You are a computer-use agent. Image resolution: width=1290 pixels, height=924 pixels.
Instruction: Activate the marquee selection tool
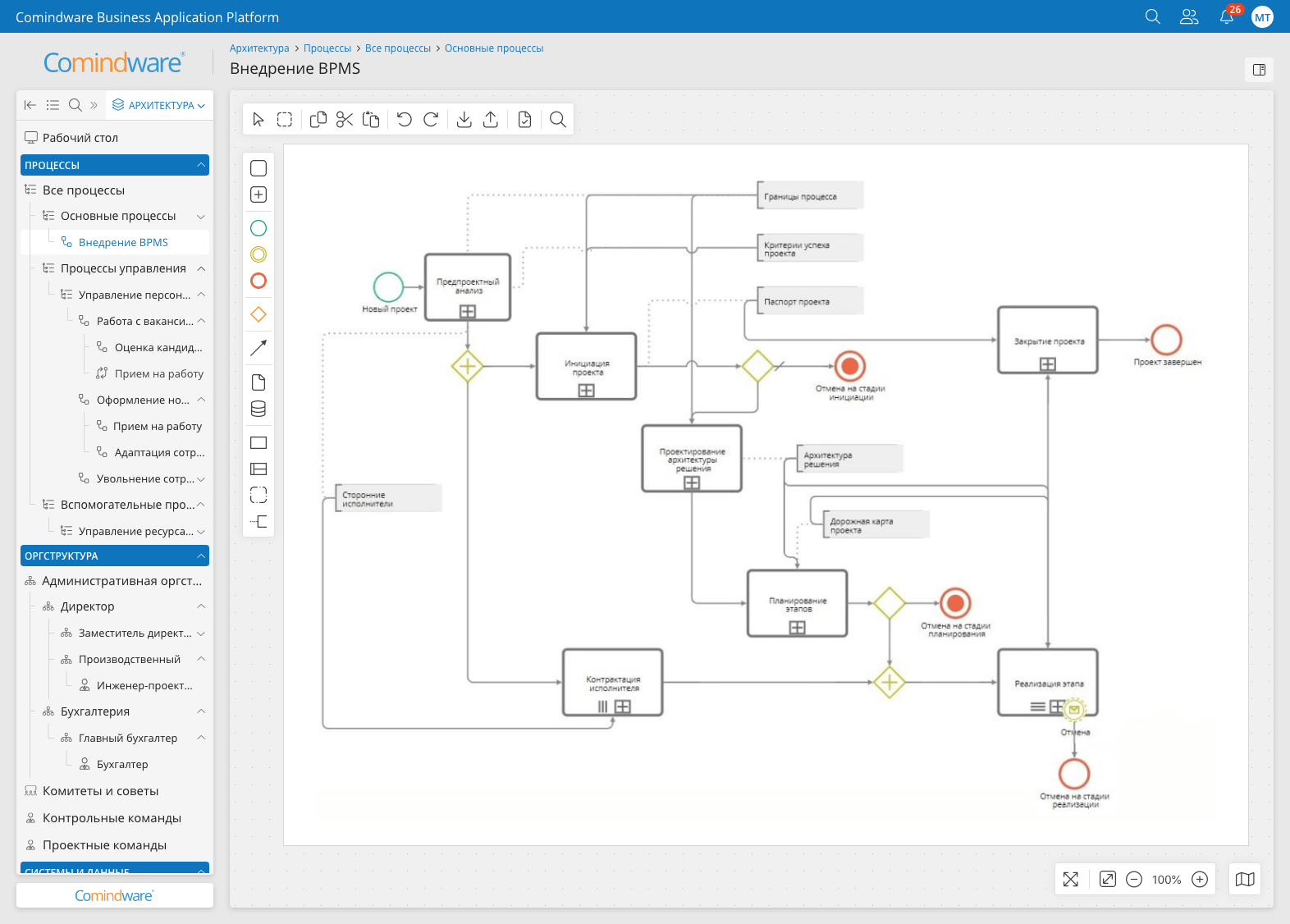[x=285, y=120]
